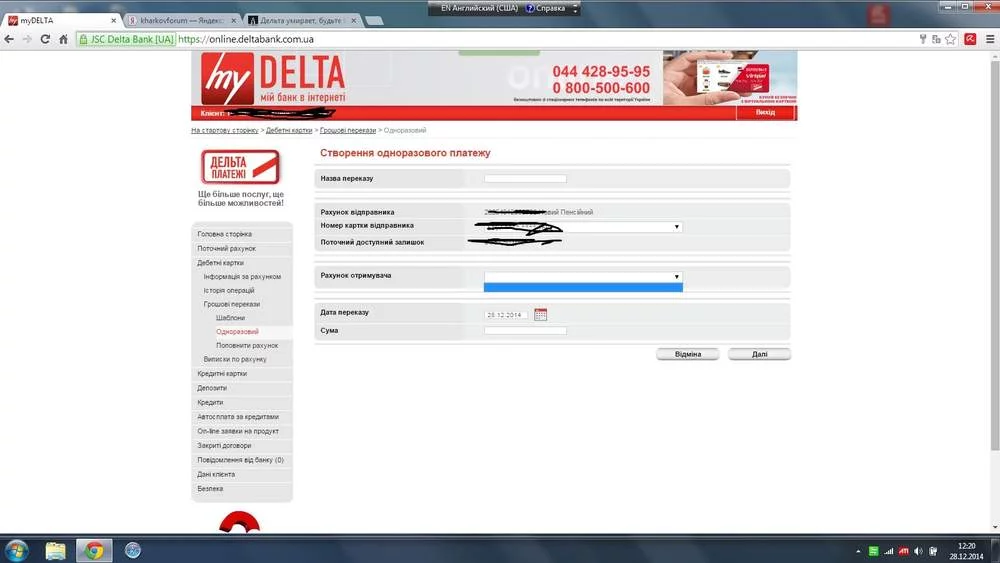Image resolution: width=1000 pixels, height=563 pixels.
Task: Open the browser home page icon
Action: tap(63, 39)
